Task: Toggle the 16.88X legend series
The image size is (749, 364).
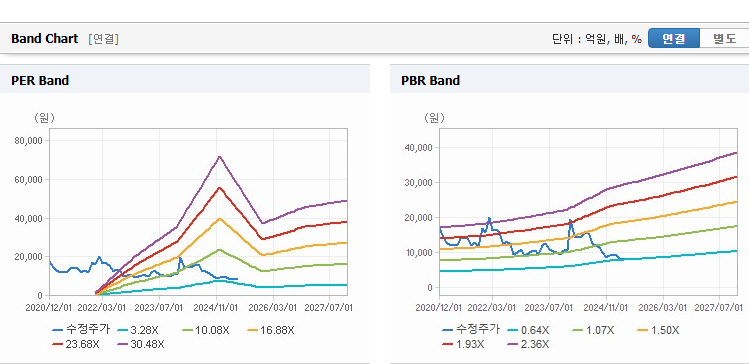Action: point(271,330)
